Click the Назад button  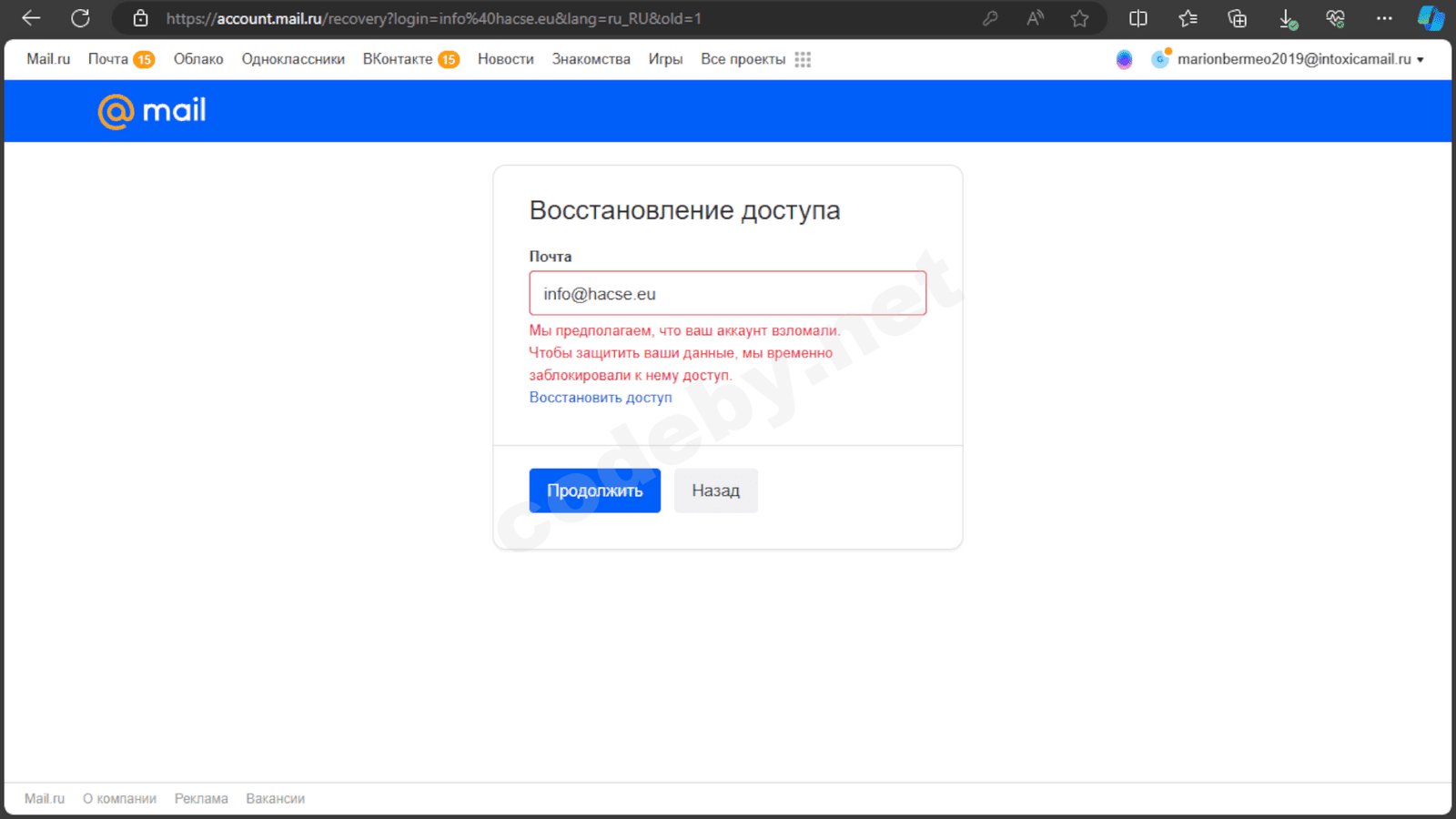[715, 490]
